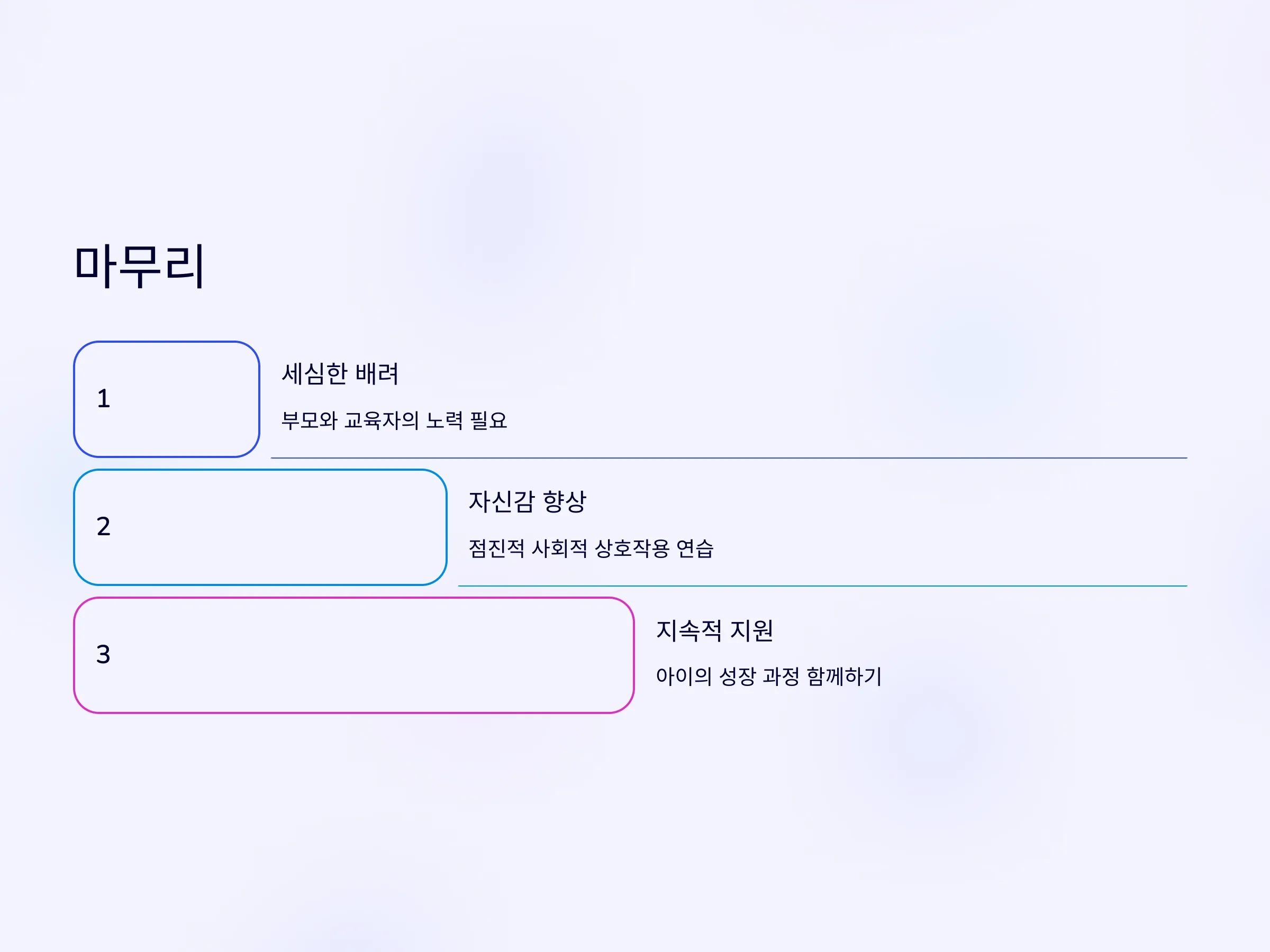This screenshot has width=1270, height=952.
Task: Select the text 점진적 사회적 상호작용 연습
Action: coord(592,548)
